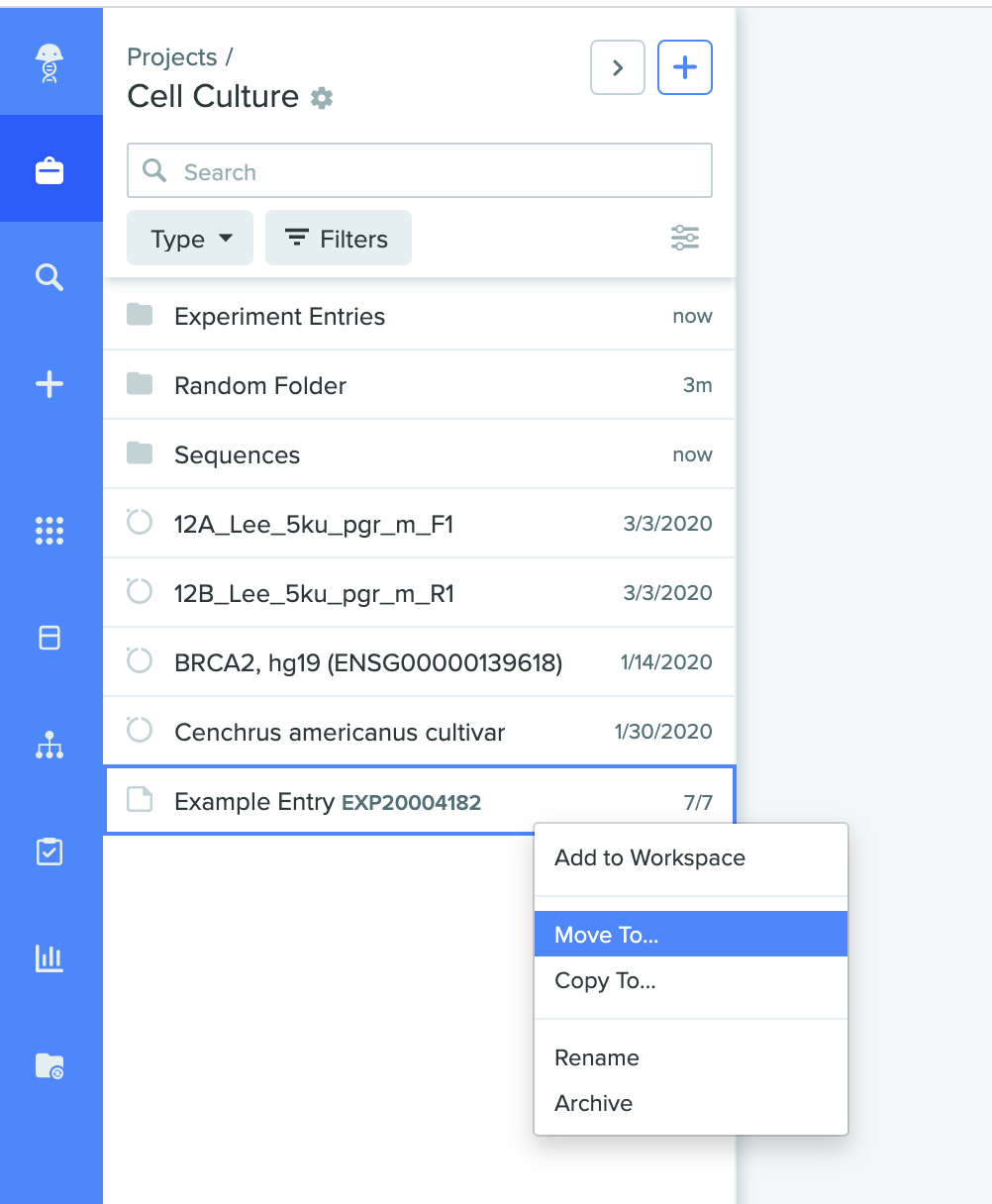Click the Cell Culture project title
This screenshot has height=1204, width=992.
pyautogui.click(x=213, y=96)
